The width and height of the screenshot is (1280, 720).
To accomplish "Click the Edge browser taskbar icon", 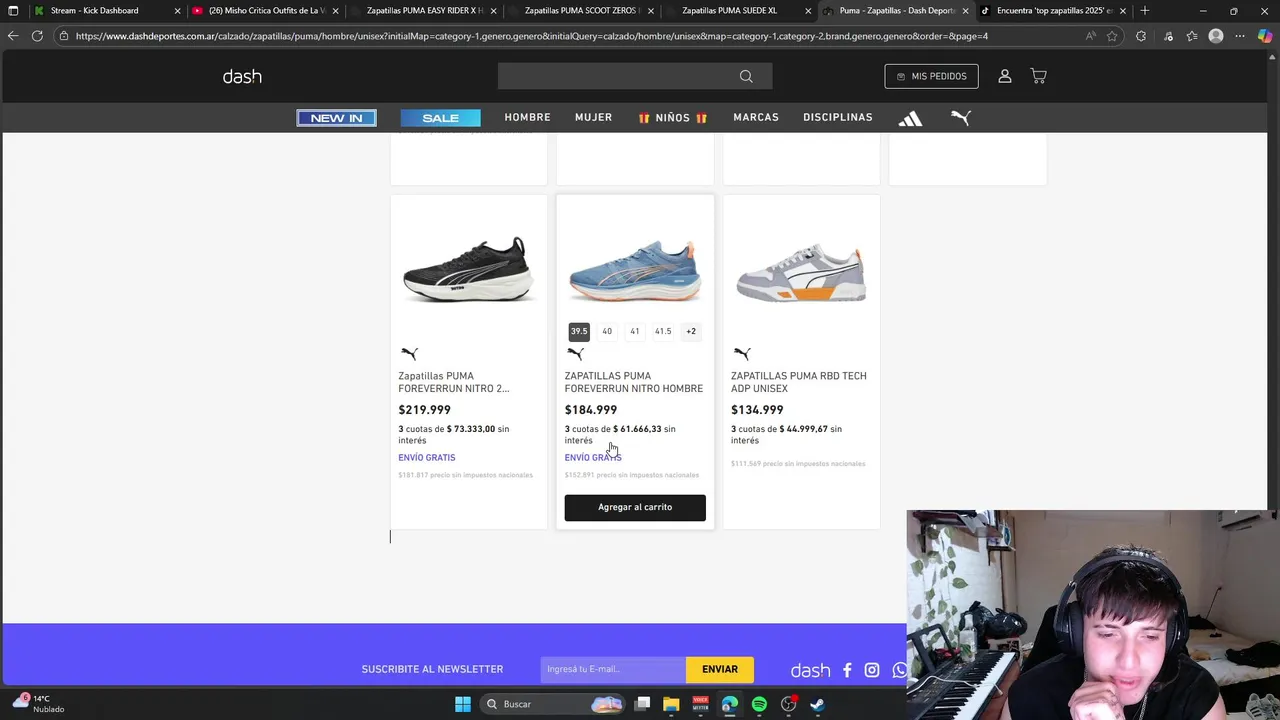I will tap(730, 704).
